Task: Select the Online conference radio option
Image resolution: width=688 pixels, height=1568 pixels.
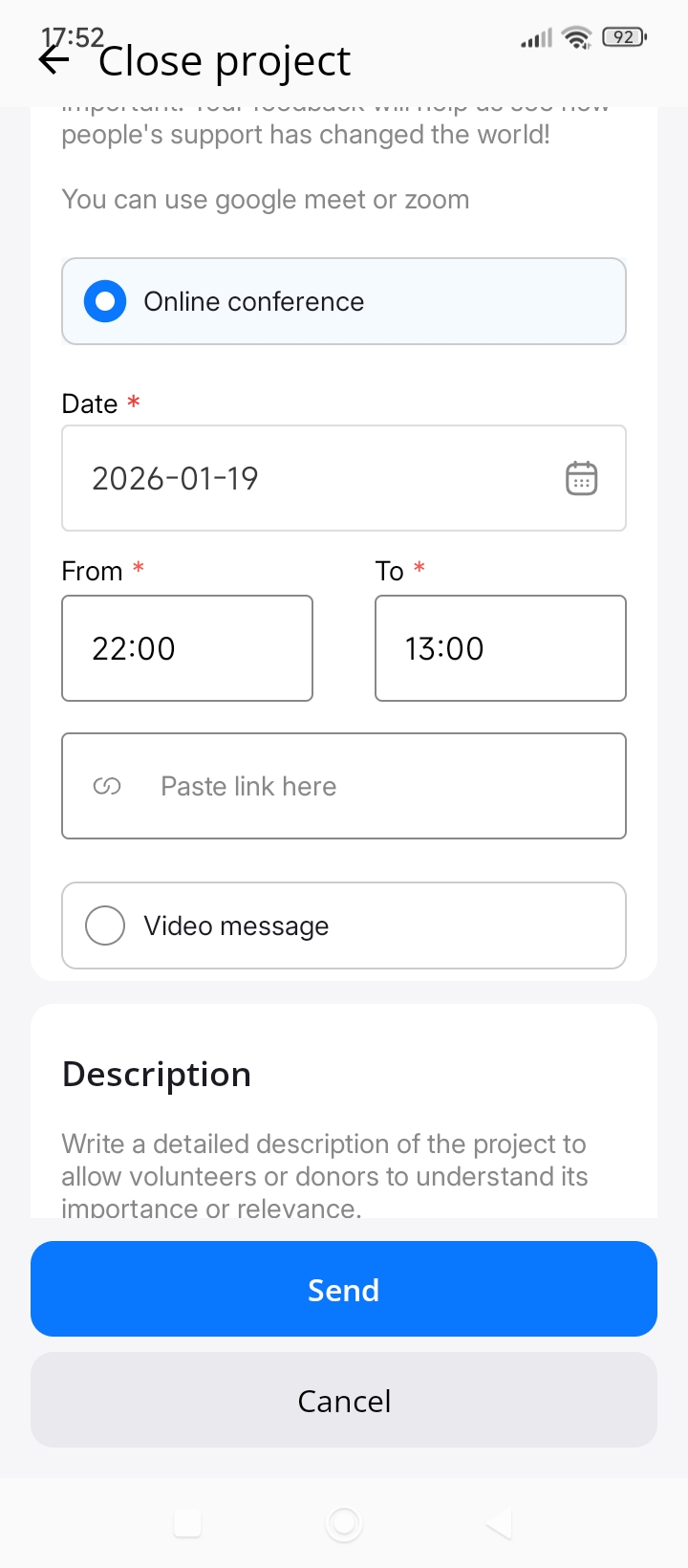Action: [105, 301]
